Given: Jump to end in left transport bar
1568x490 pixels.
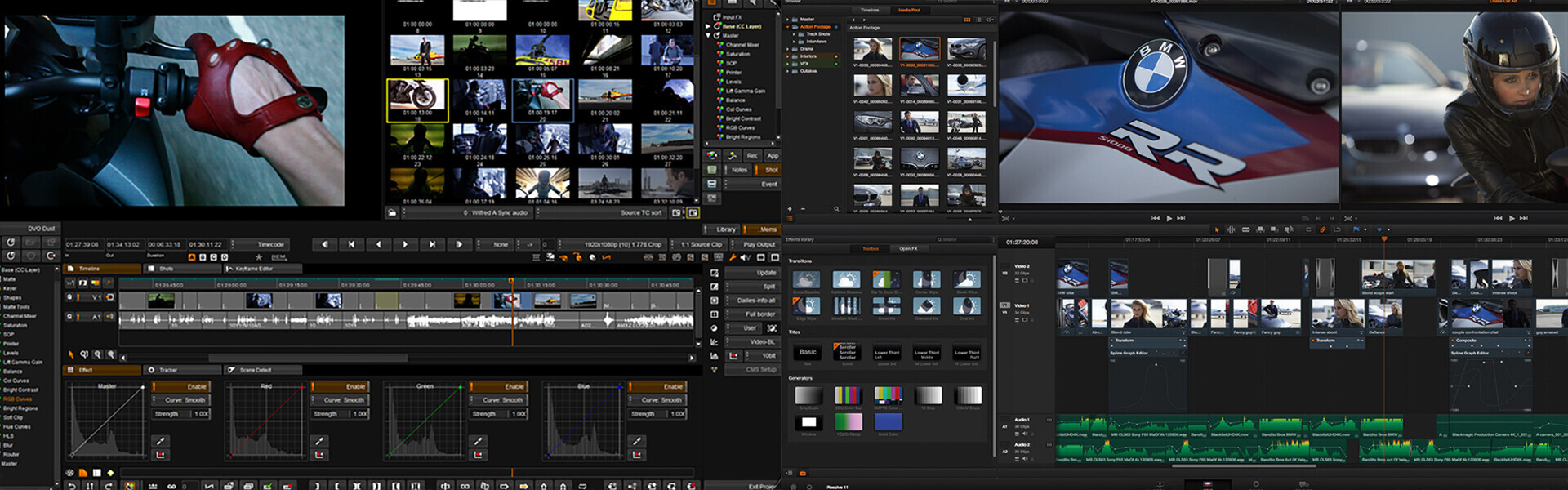Looking at the screenshot, I should click(x=432, y=244).
